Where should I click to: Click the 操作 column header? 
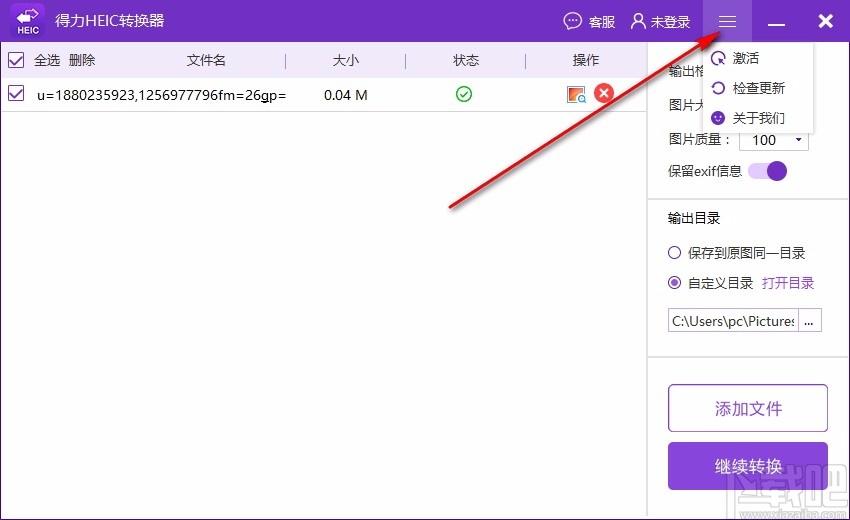point(586,60)
